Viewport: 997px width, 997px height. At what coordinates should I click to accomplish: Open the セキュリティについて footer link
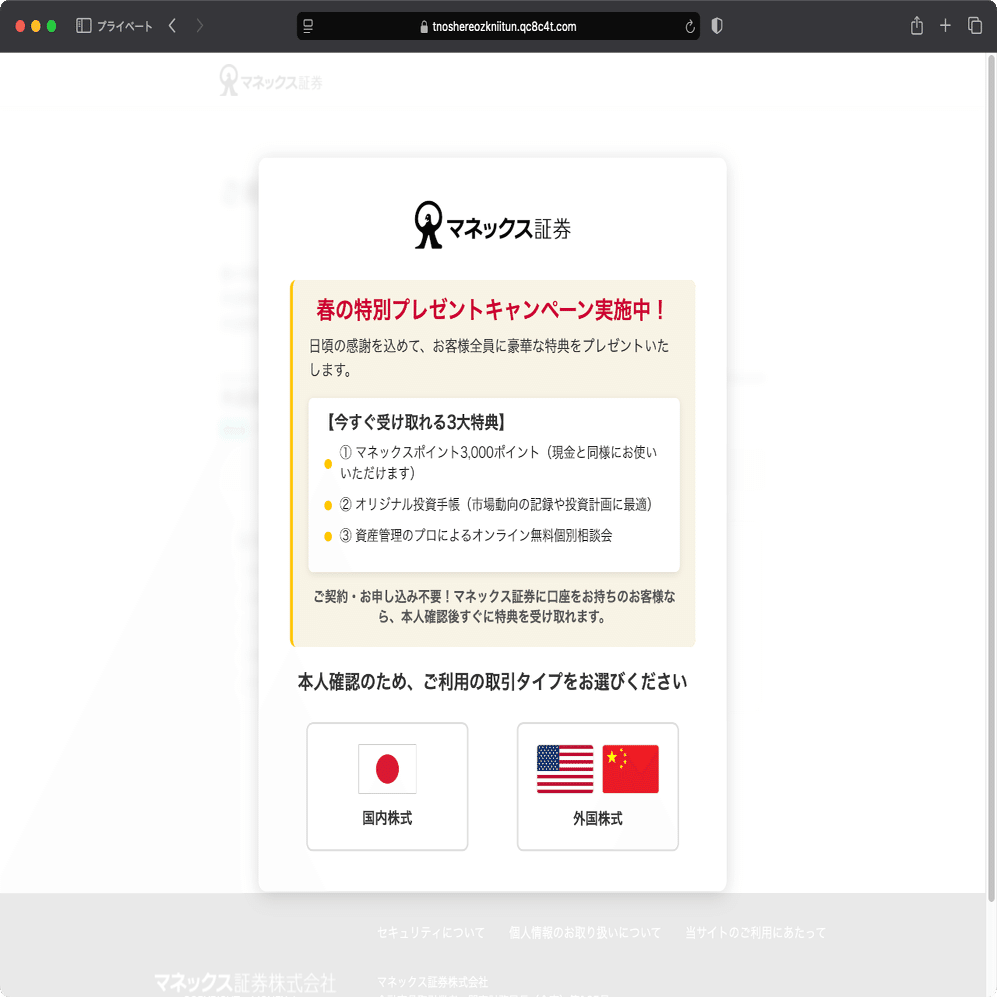coord(430,932)
